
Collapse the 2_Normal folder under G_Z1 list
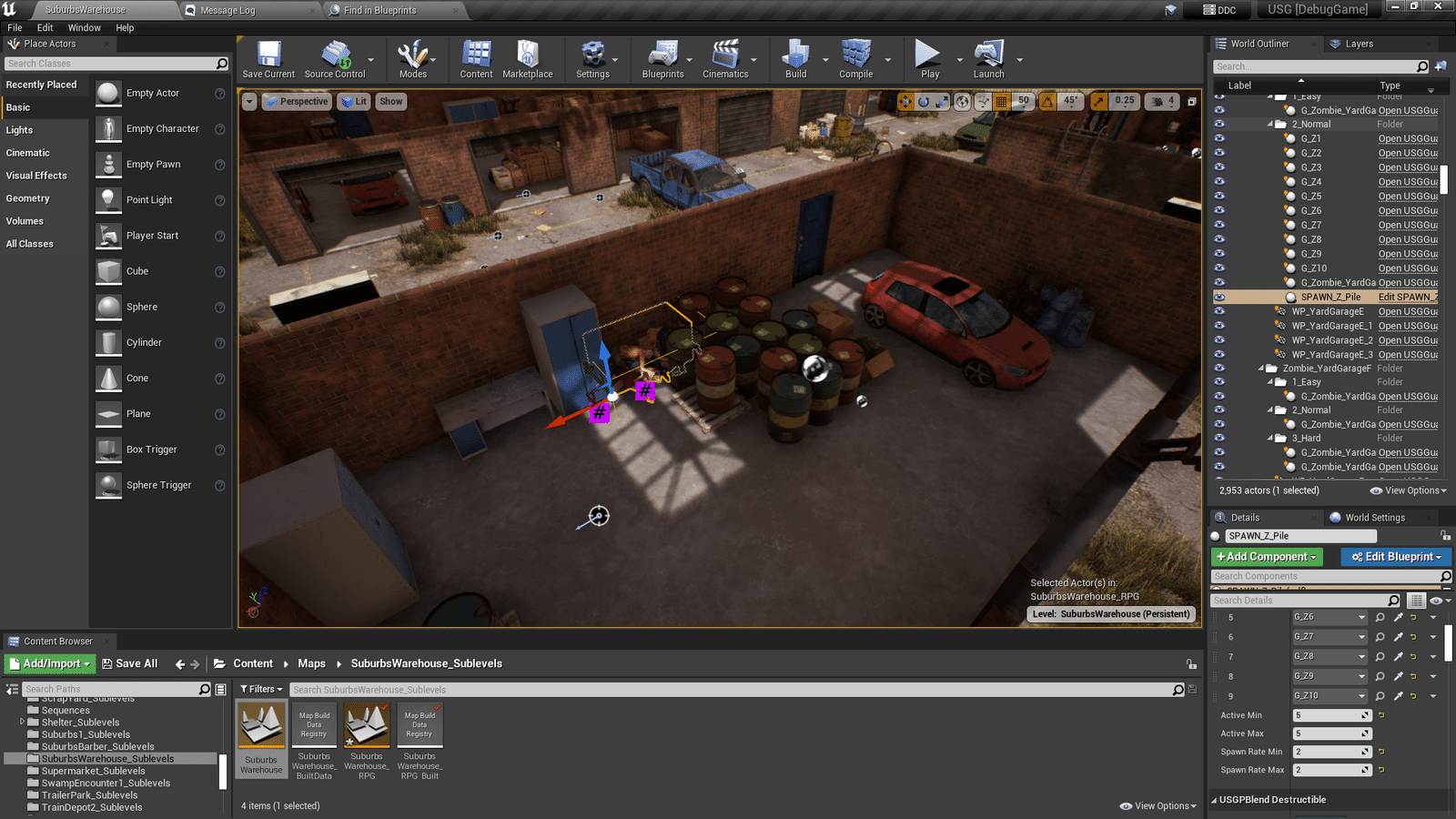coord(1270,125)
